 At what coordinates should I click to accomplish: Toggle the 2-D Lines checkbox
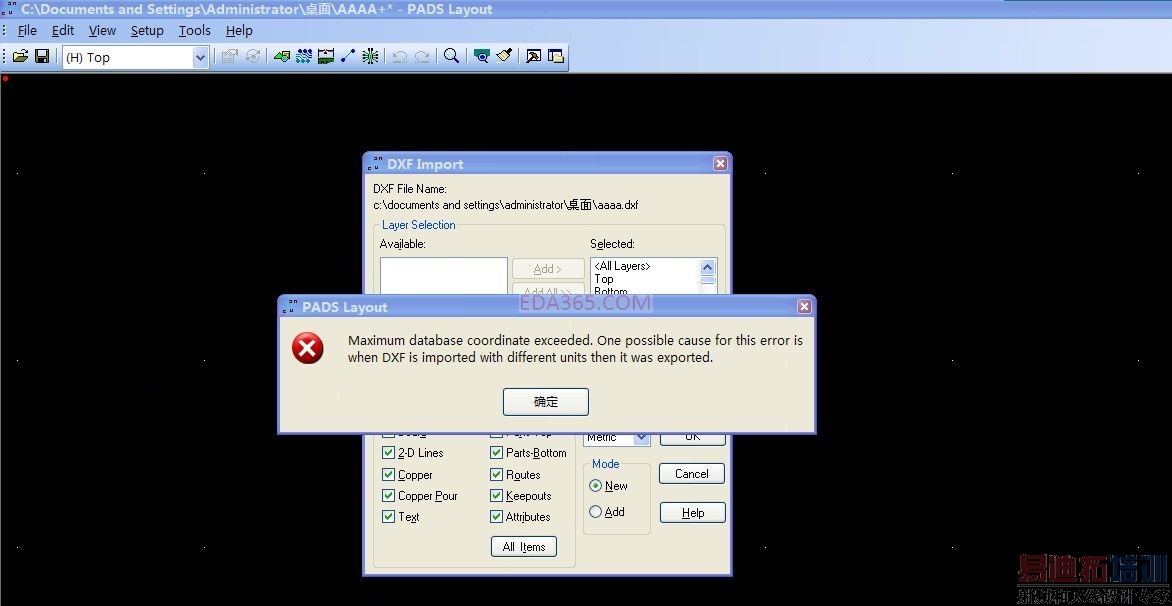[388, 453]
